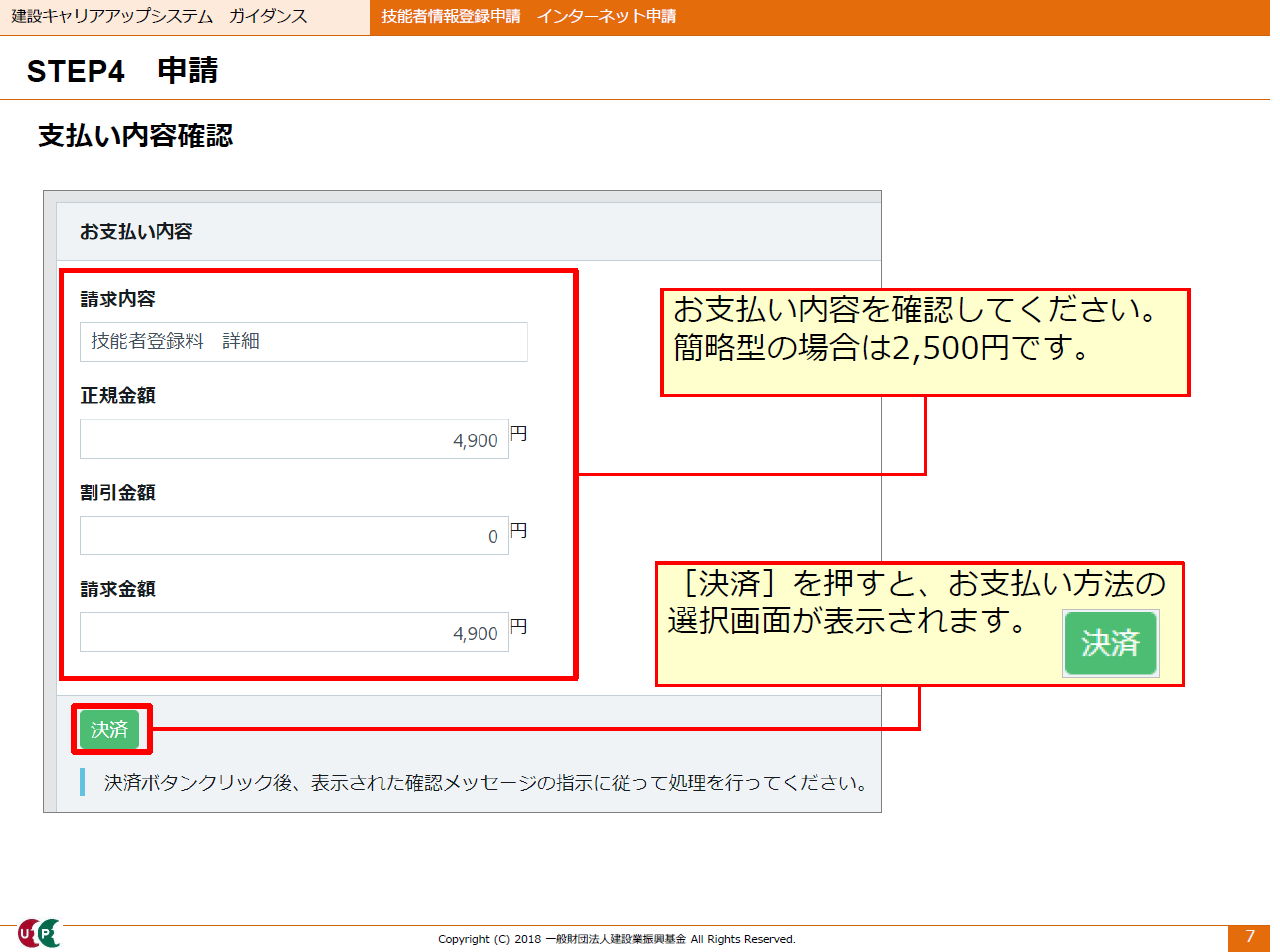The height and width of the screenshot is (952, 1280).
Task: Click the small green 決済 button in the form
Action: tap(109, 730)
